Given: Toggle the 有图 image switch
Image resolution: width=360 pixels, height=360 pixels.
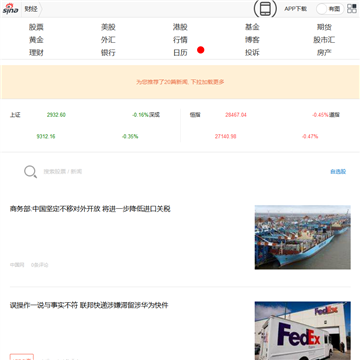Looking at the screenshot, I should tap(330, 9).
